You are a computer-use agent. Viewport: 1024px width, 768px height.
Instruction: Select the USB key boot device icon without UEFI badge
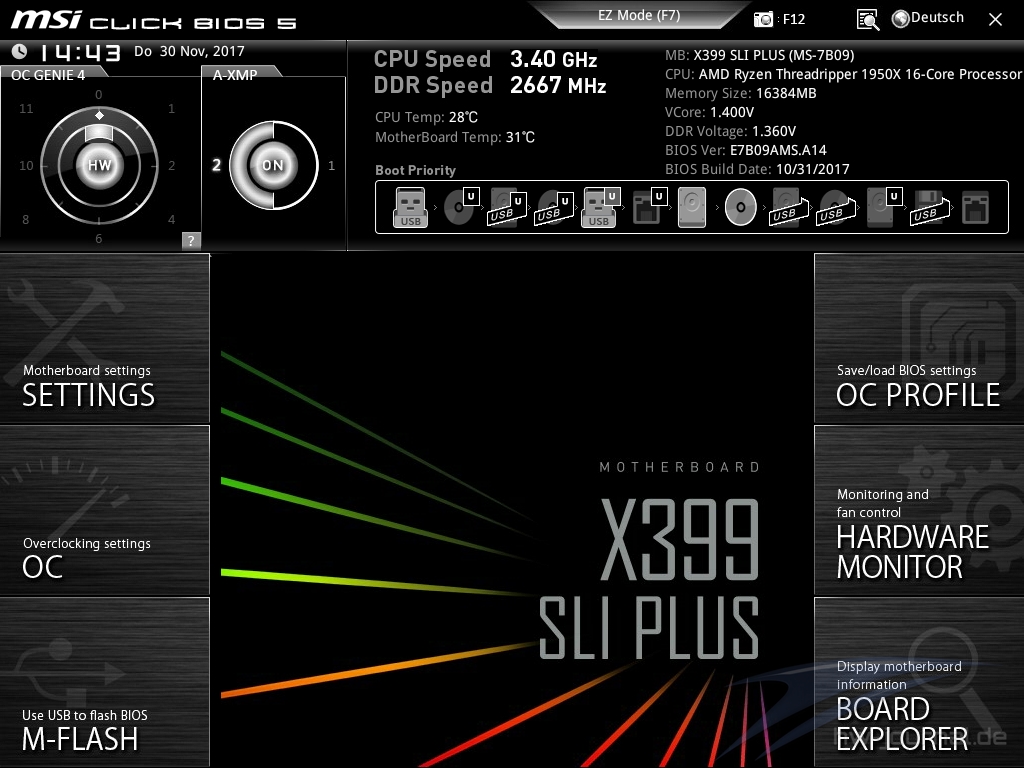click(410, 208)
